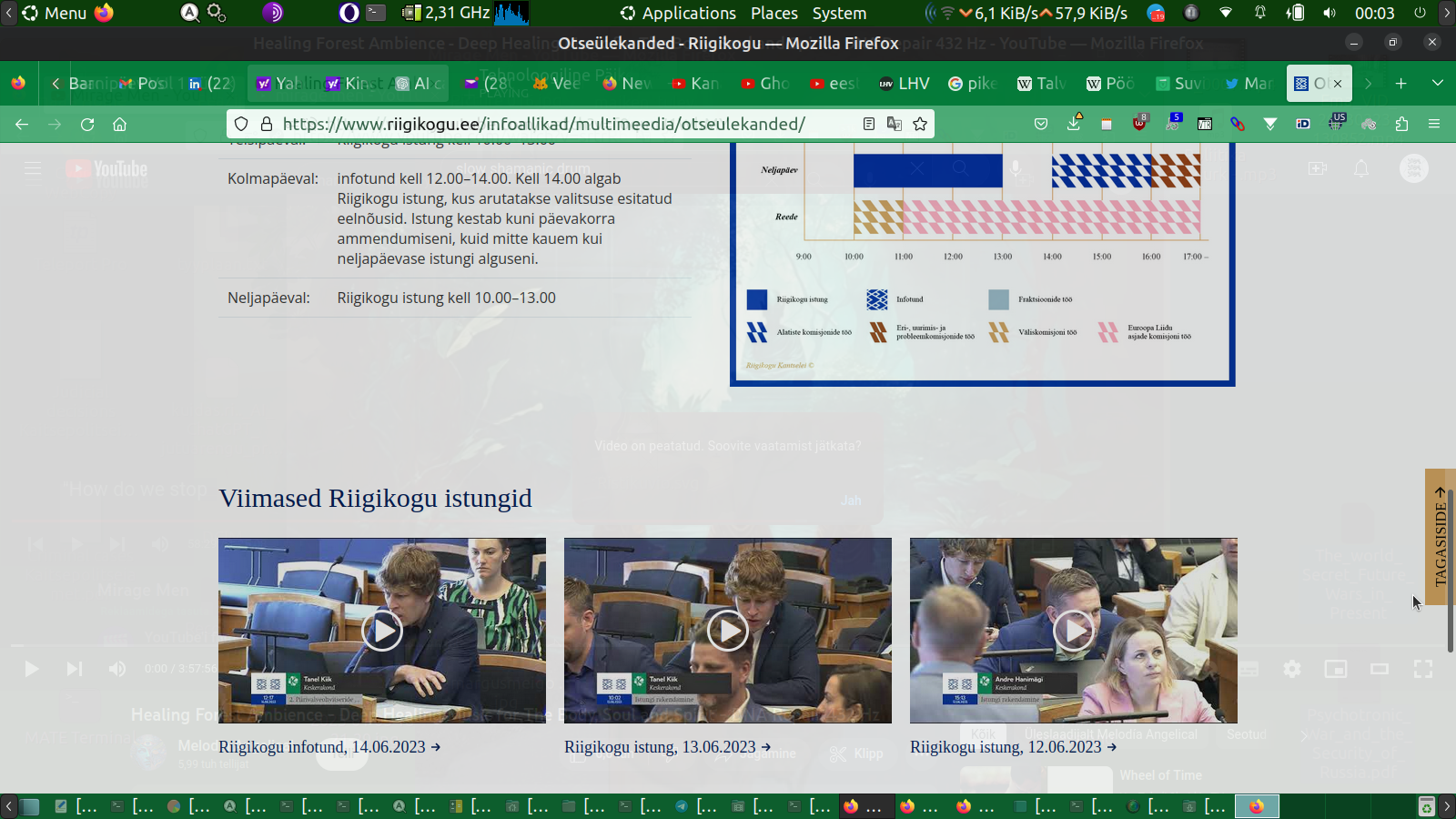This screenshot has height=819, width=1456.
Task: Launch the terminal from top panel
Action: pos(376,13)
